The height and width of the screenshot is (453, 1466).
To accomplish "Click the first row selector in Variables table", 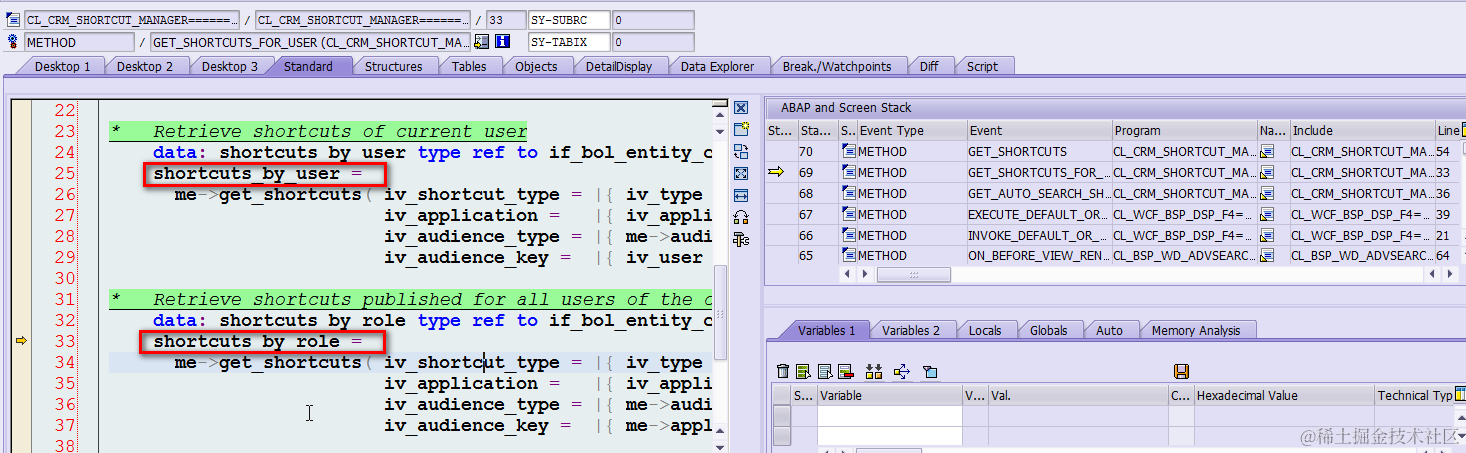I will 781,416.
